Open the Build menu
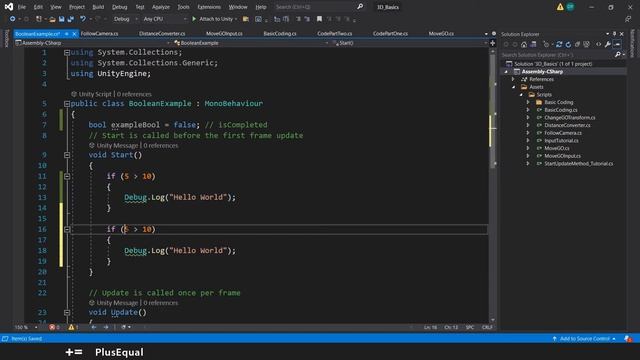This screenshot has height=360, width=640. (x=98, y=7)
